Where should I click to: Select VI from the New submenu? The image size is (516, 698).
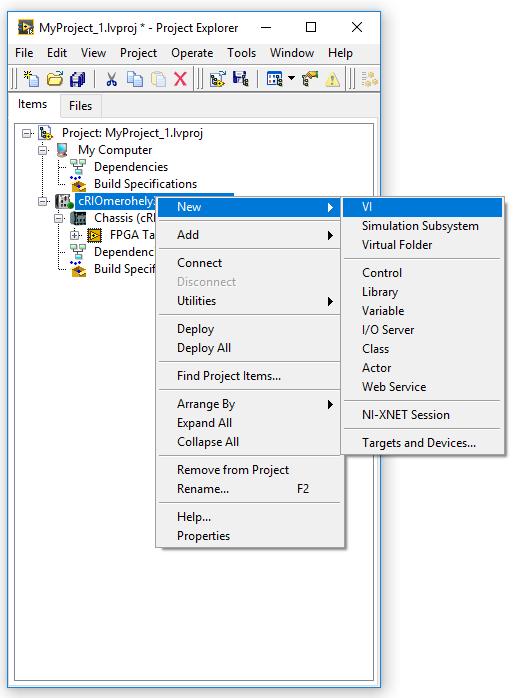point(423,207)
